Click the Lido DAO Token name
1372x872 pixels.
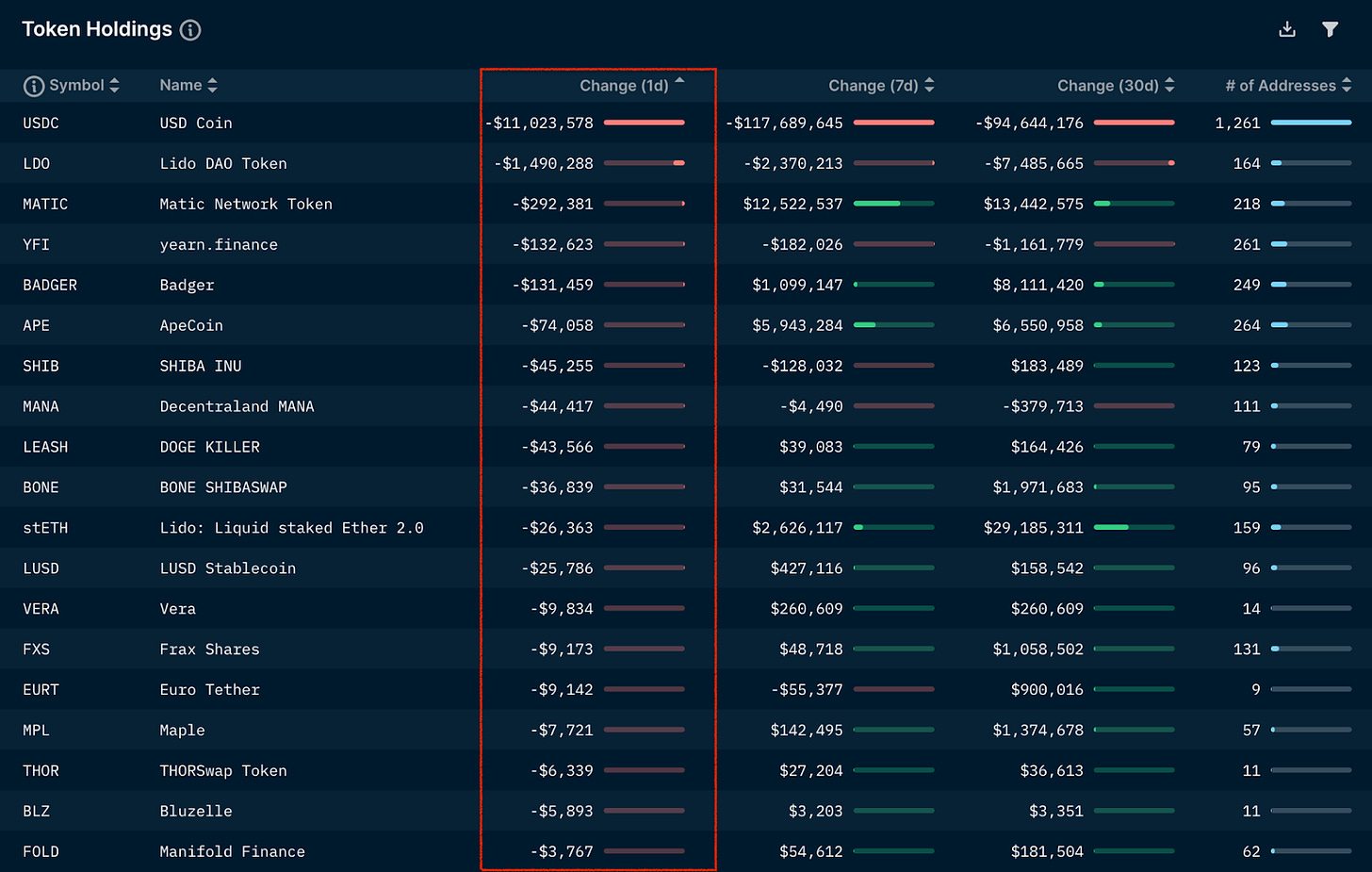[223, 164]
